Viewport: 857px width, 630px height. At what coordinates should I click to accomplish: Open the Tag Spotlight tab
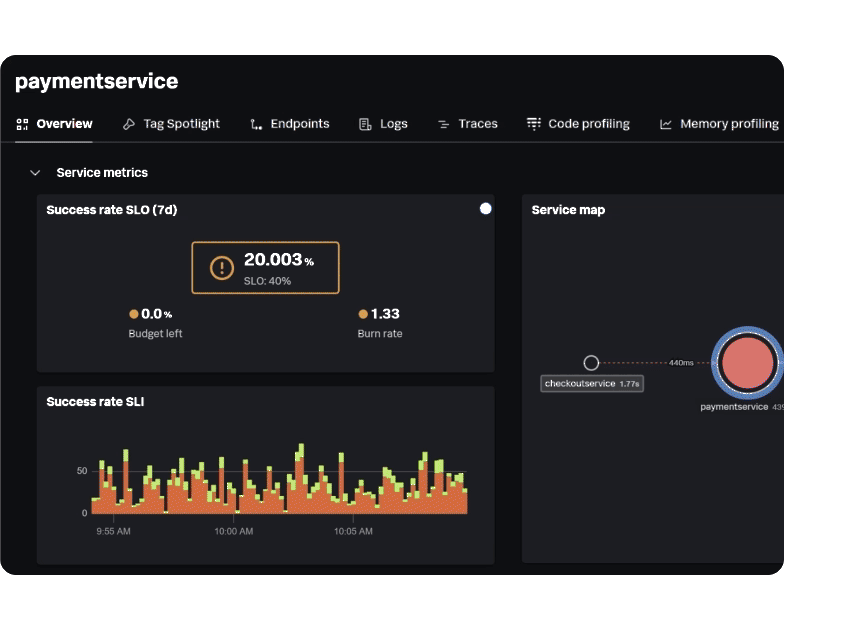[181, 124]
